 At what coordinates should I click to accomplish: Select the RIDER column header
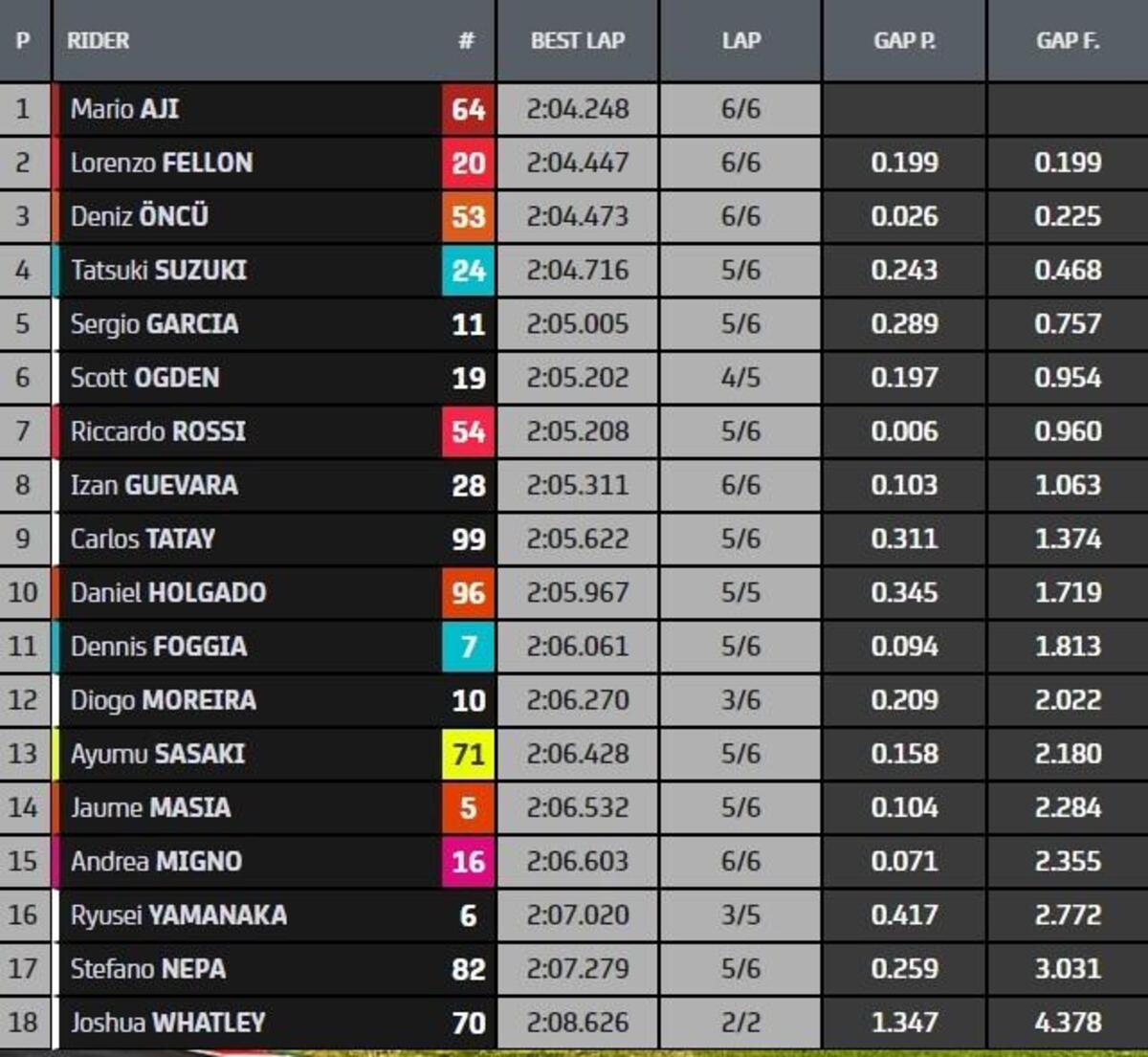pyautogui.click(x=99, y=40)
